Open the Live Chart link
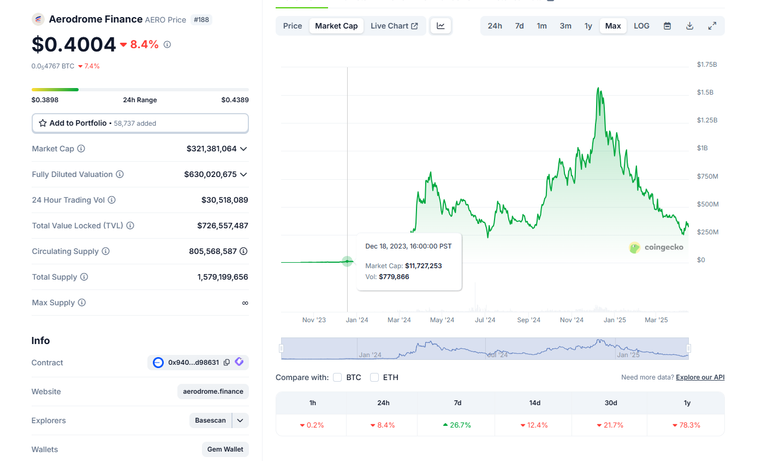This screenshot has width=768, height=461. click(394, 26)
